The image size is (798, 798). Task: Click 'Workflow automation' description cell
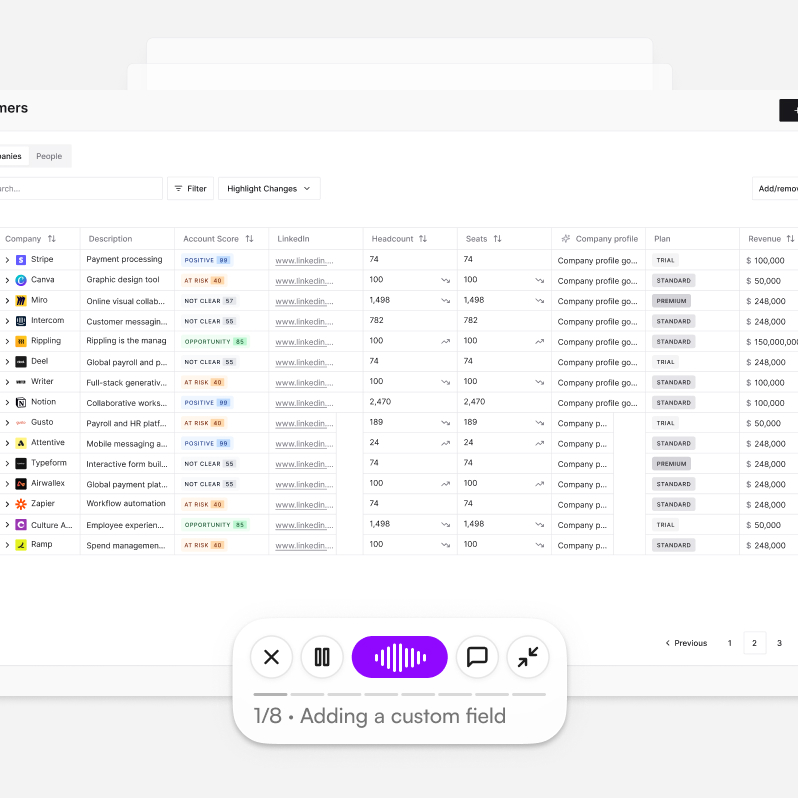126,503
